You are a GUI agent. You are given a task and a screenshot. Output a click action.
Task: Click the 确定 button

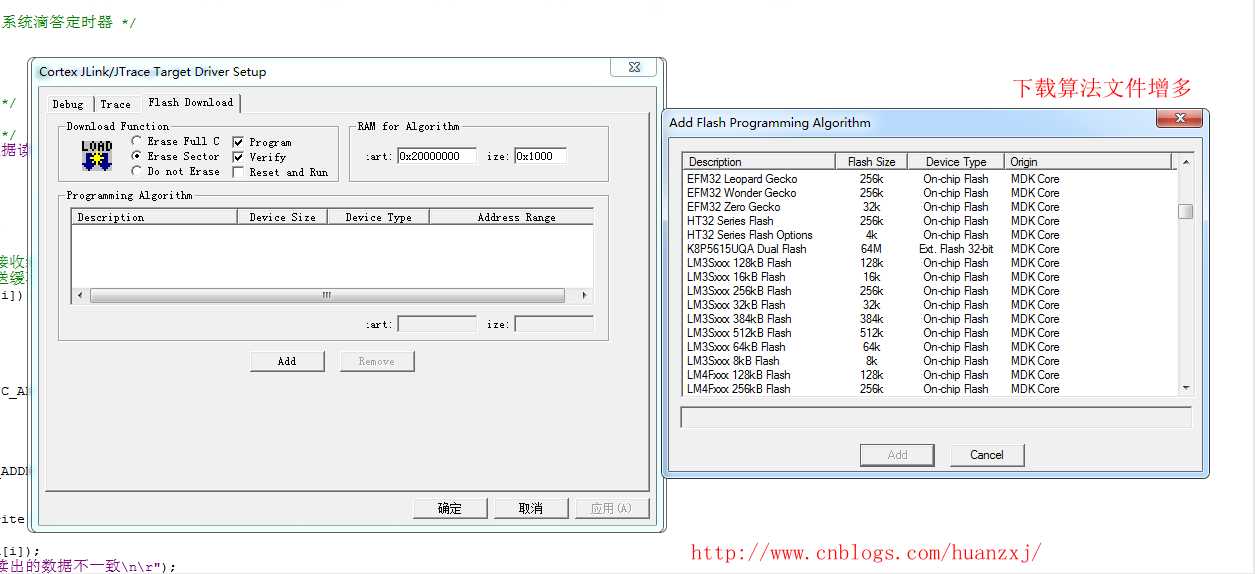450,508
